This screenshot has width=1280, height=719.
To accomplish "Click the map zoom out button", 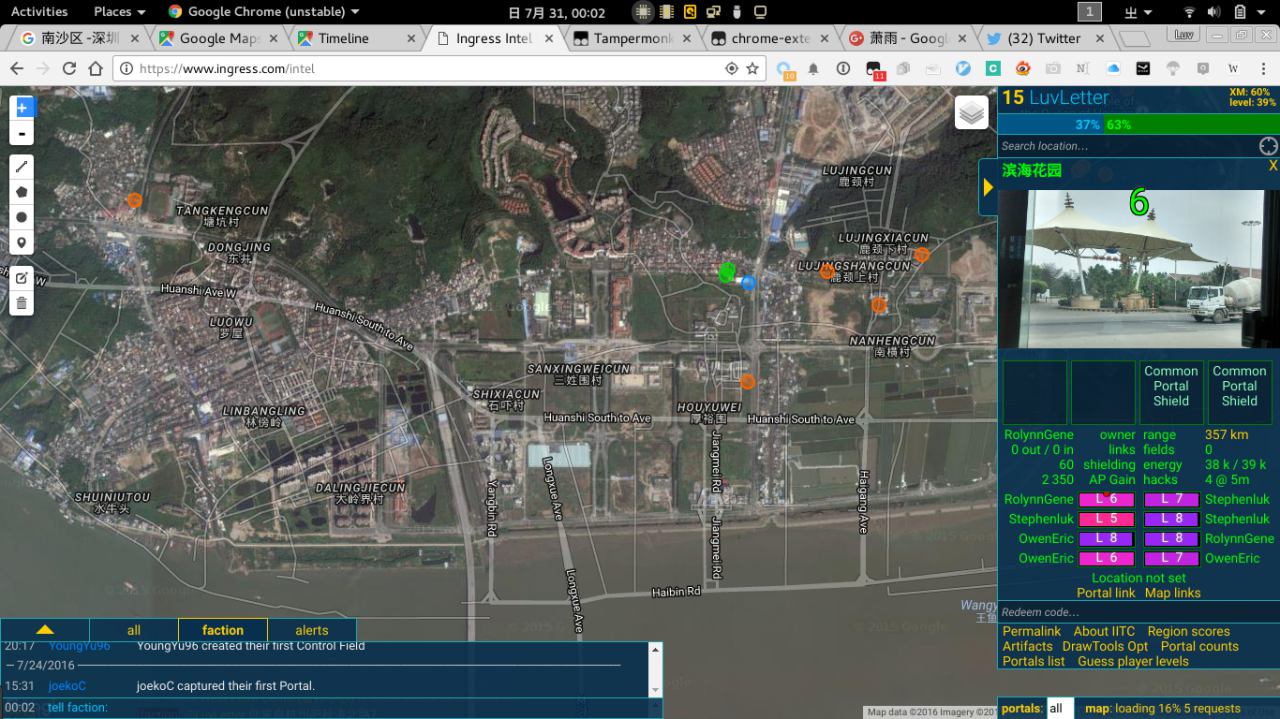I will tap(21, 134).
